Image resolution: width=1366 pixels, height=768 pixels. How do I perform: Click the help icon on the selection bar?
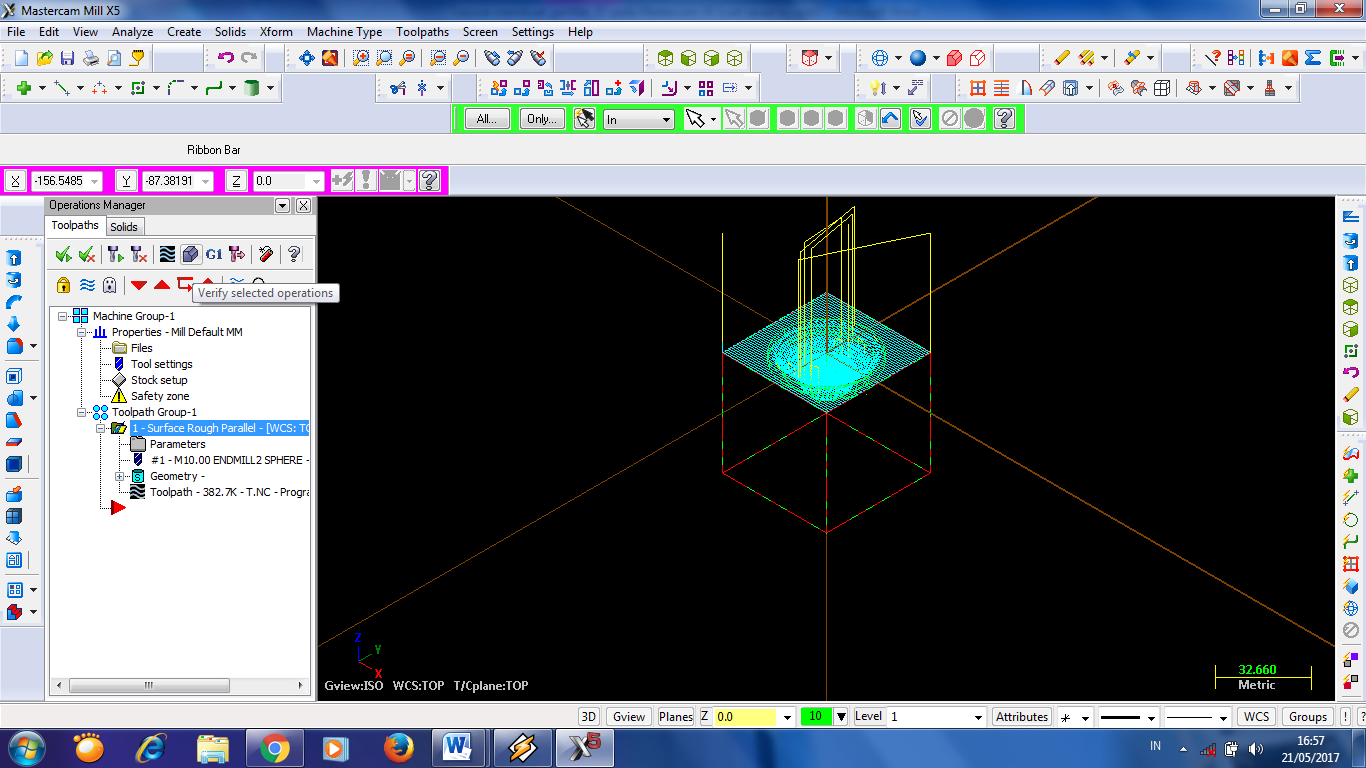[x=1004, y=119]
